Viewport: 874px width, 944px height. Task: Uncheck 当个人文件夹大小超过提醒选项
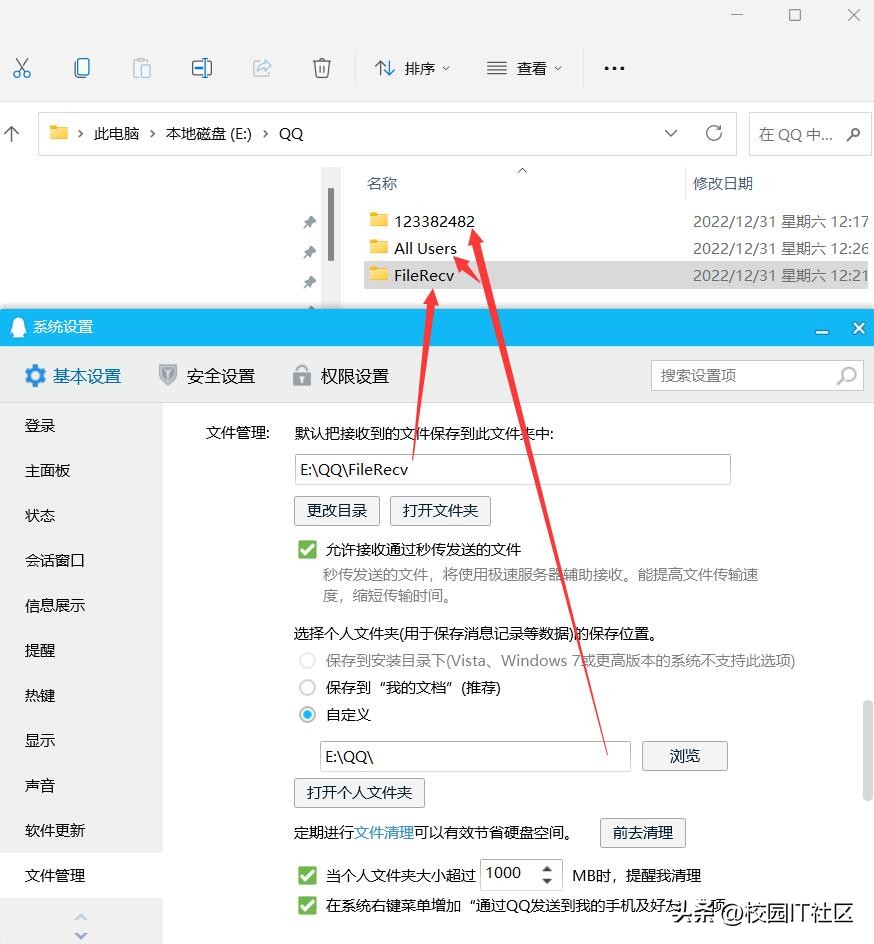point(306,875)
